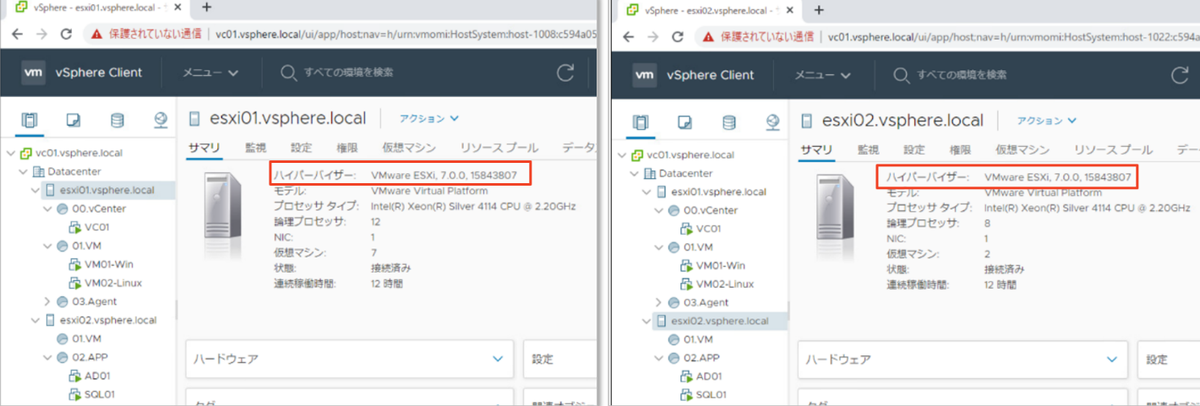Screen dimensions: 1200x406
Task: Click the host icon beside esxi01 title in left window
Action: tap(193, 118)
